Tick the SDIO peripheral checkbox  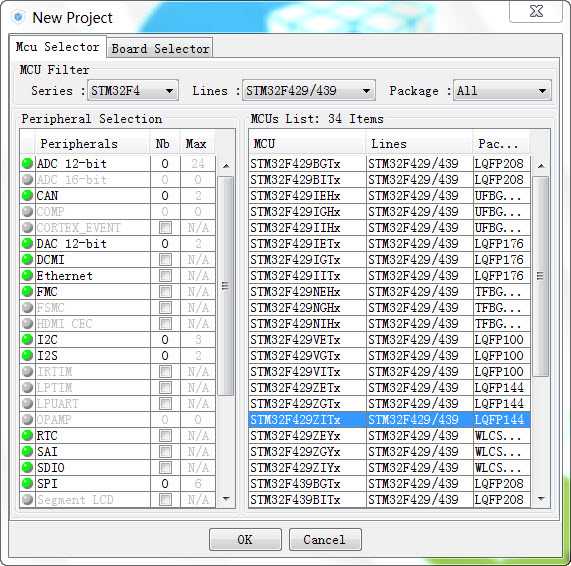click(165, 468)
